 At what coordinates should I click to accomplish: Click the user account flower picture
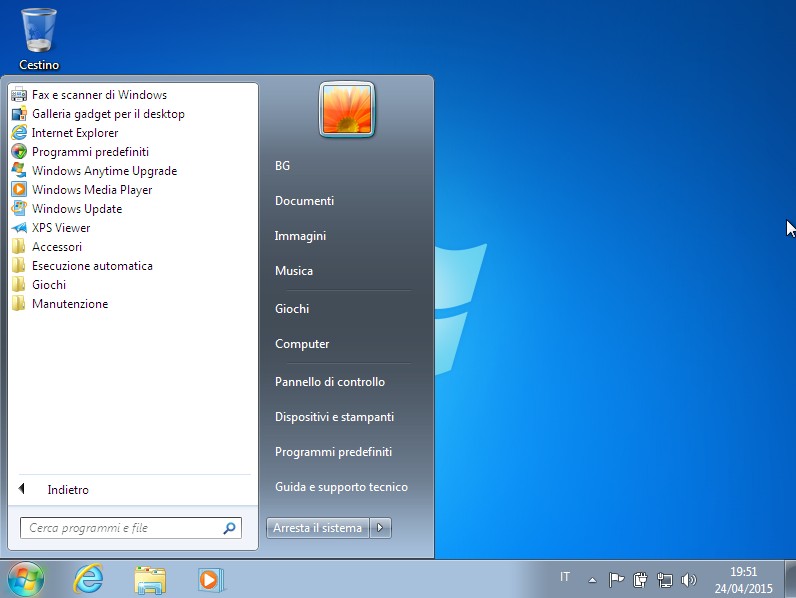[347, 110]
